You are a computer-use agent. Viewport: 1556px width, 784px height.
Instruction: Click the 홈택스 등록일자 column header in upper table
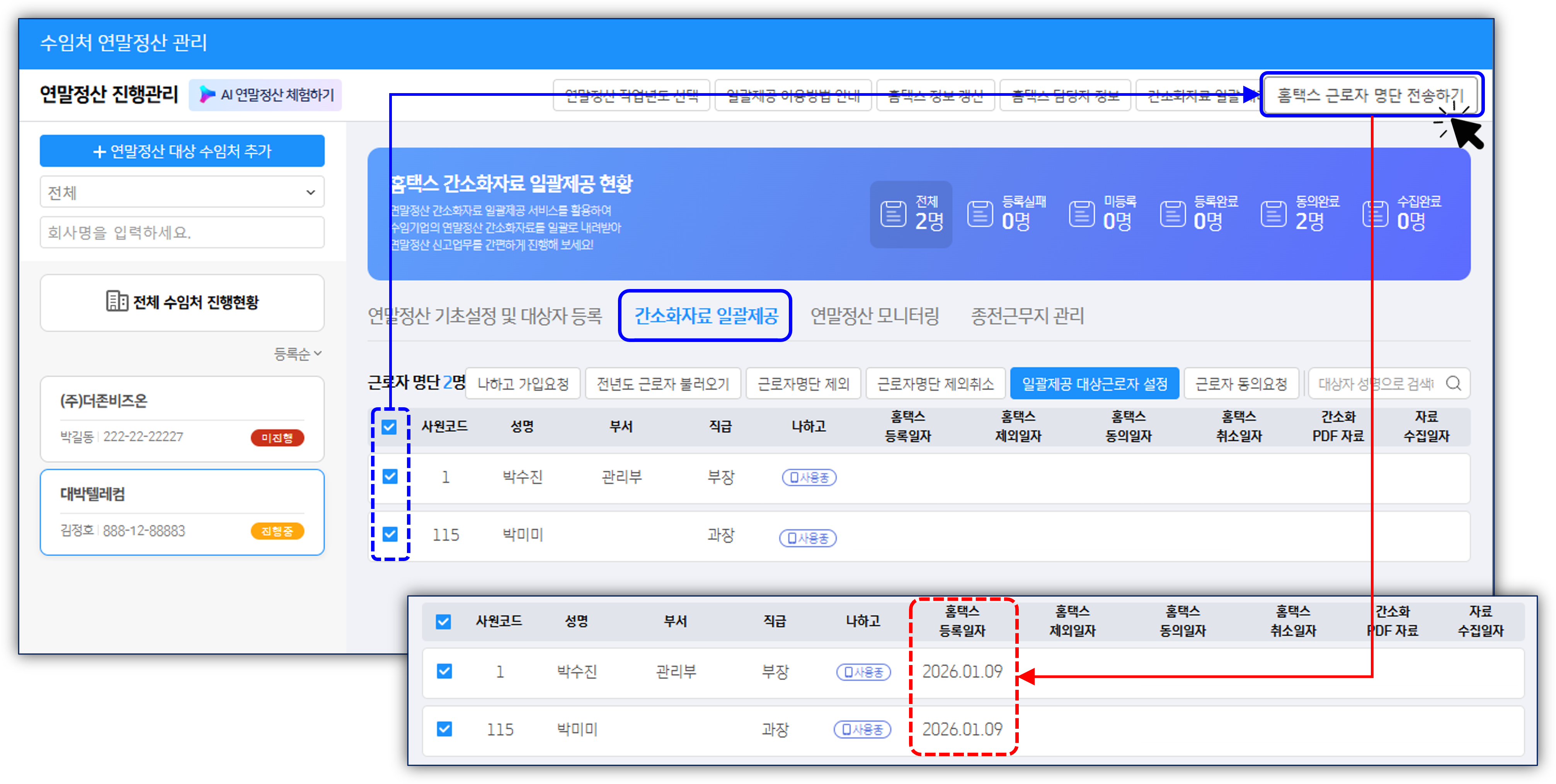[908, 427]
